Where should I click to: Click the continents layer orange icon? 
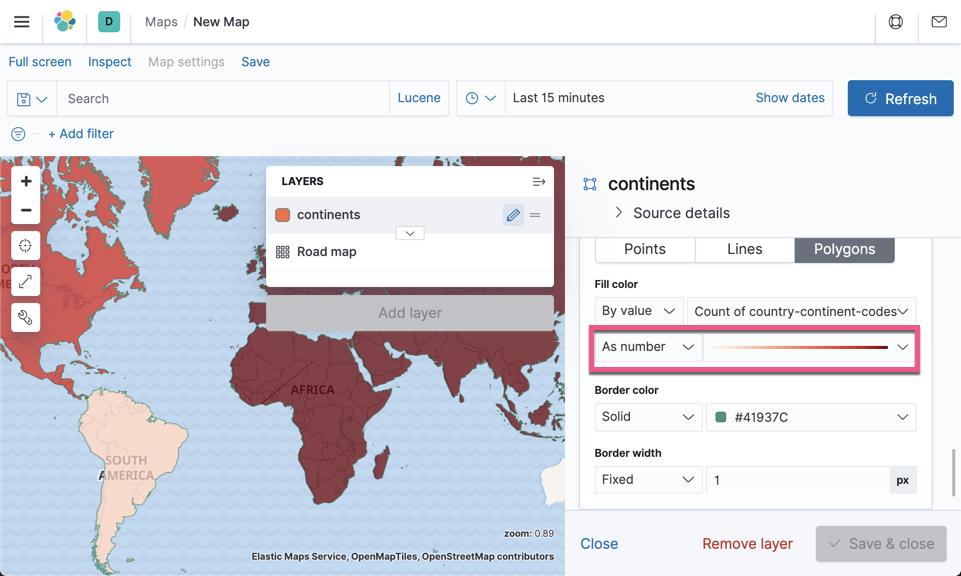pyautogui.click(x=283, y=215)
